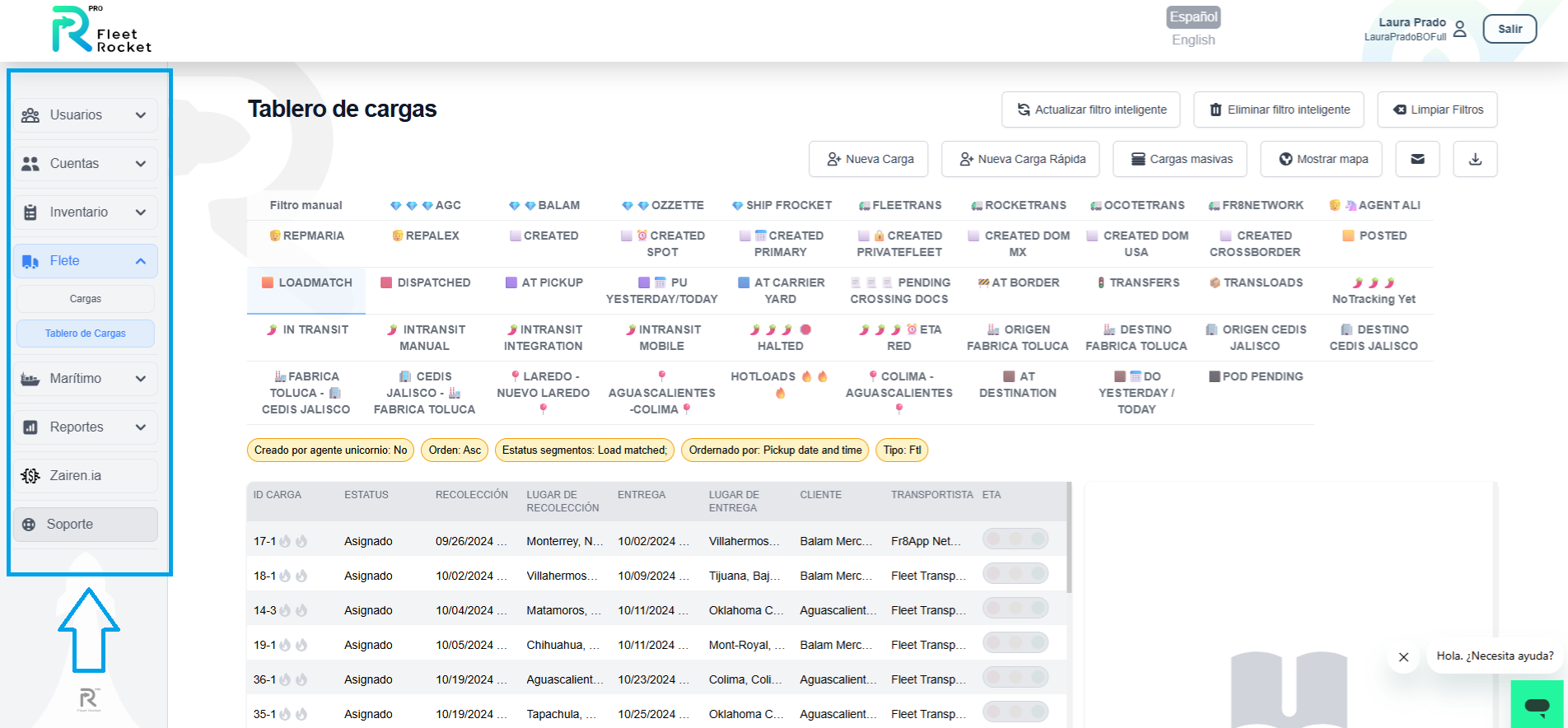Switch language to Español
This screenshot has width=1568, height=728.
click(1193, 17)
